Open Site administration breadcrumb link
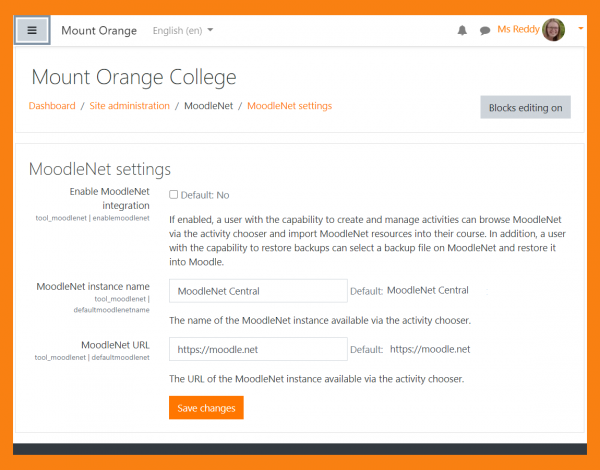Viewport: 600px width, 470px height. [128, 106]
